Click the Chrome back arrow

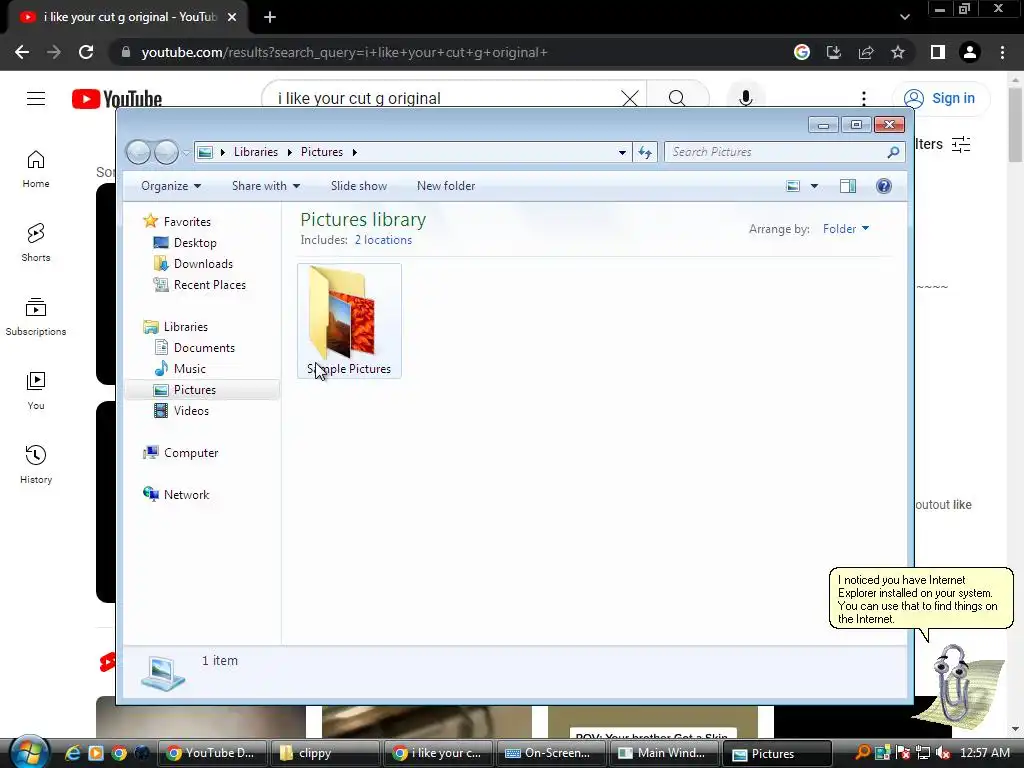22,52
